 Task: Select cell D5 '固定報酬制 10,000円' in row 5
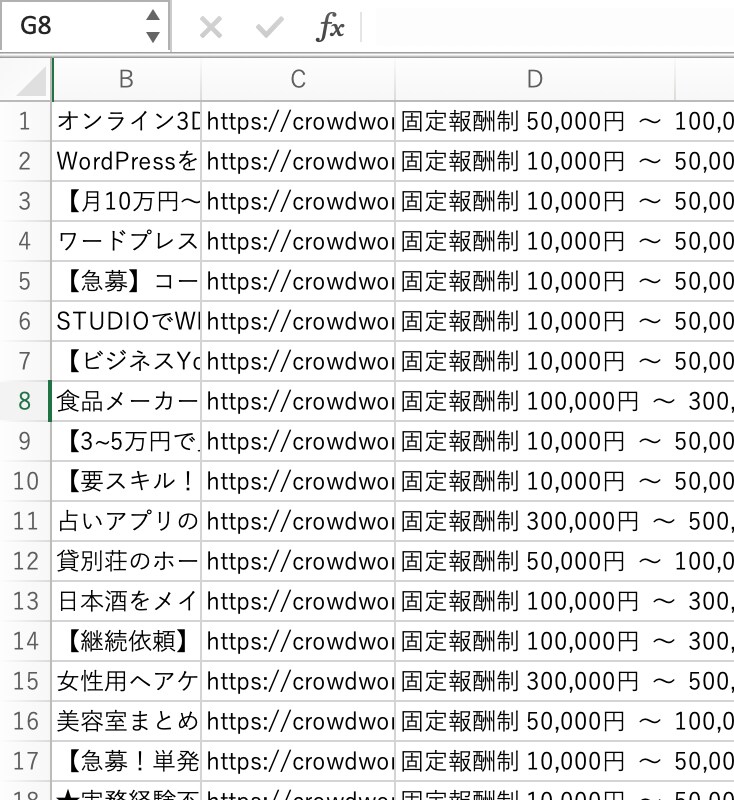tap(535, 281)
